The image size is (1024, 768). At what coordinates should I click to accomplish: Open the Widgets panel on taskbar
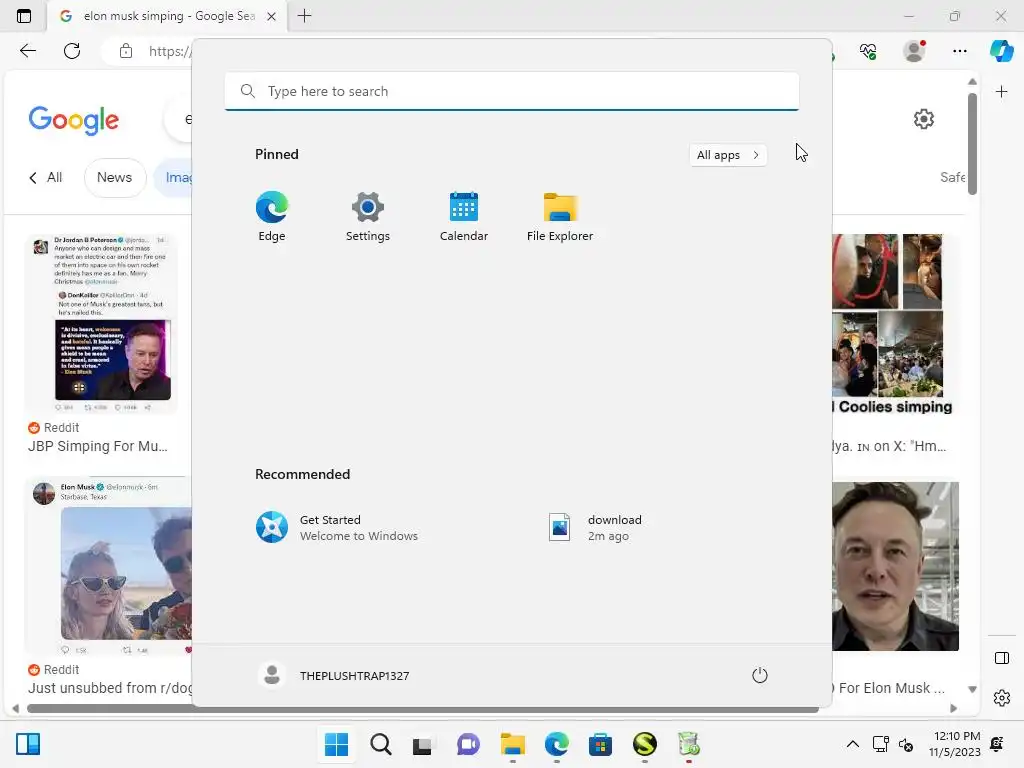pos(28,744)
